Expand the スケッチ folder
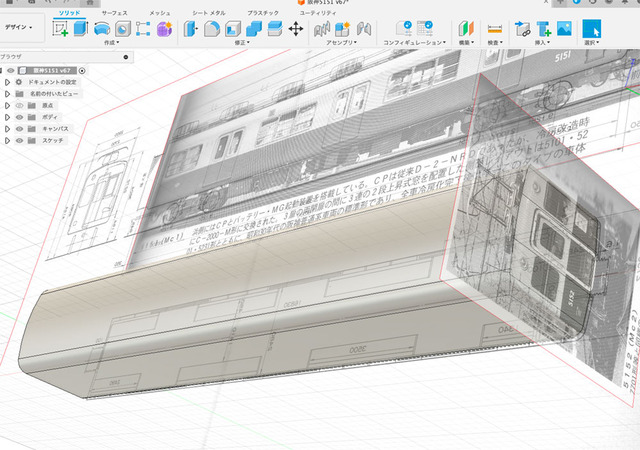This screenshot has width=640, height=450. [x=7, y=140]
